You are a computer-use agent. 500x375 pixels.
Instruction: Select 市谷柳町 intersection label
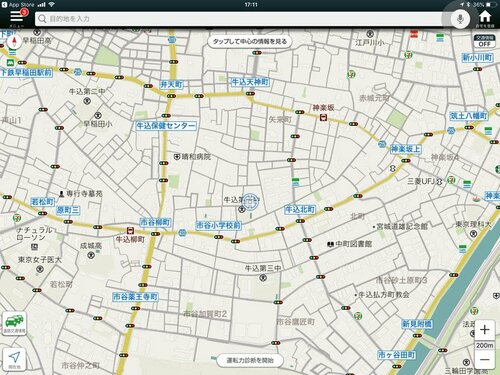tap(155, 222)
